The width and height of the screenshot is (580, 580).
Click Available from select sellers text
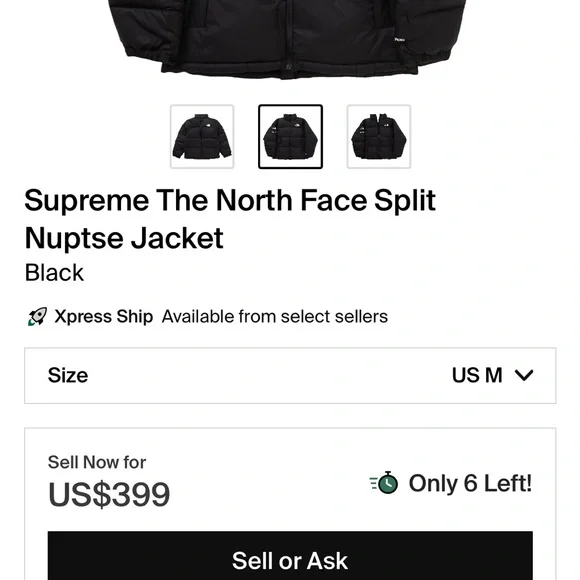tap(275, 317)
